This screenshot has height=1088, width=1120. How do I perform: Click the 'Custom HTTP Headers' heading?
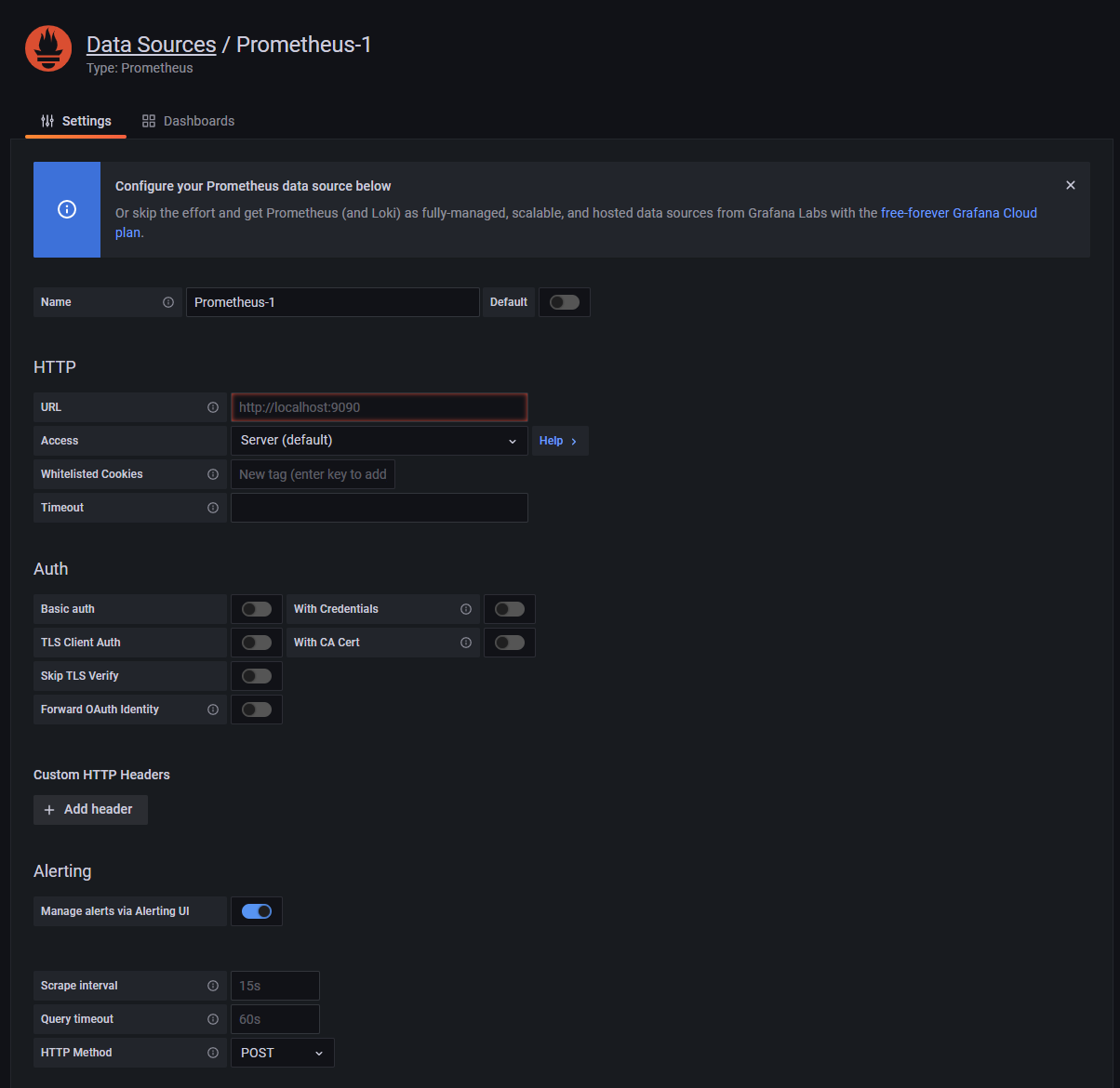(101, 775)
